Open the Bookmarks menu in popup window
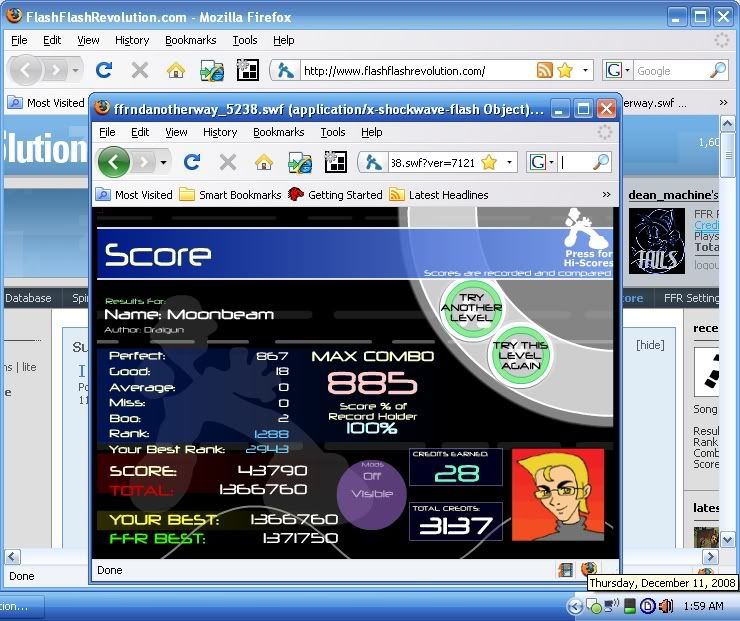The width and height of the screenshot is (740, 621). coord(280,132)
